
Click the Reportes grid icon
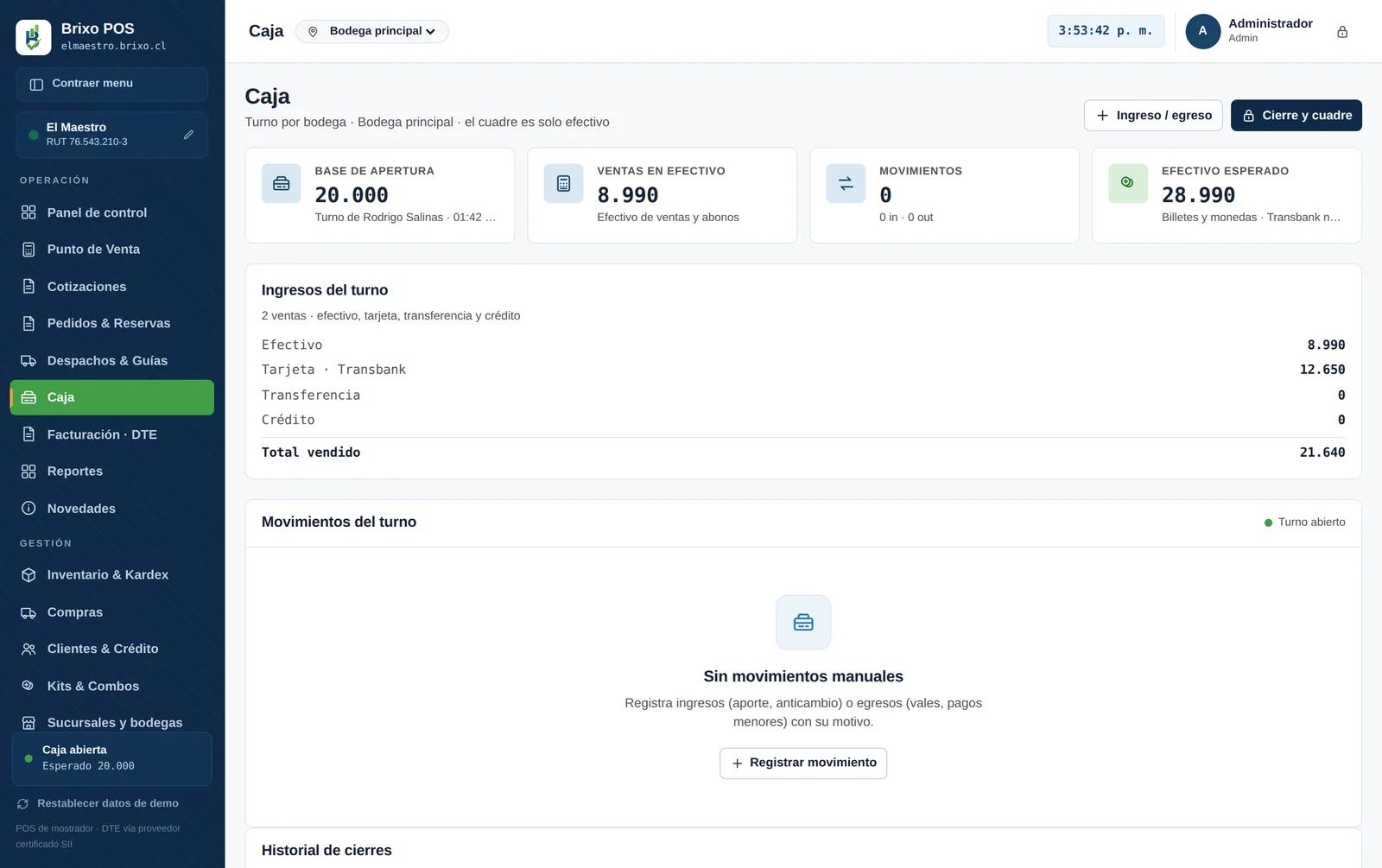click(x=29, y=472)
